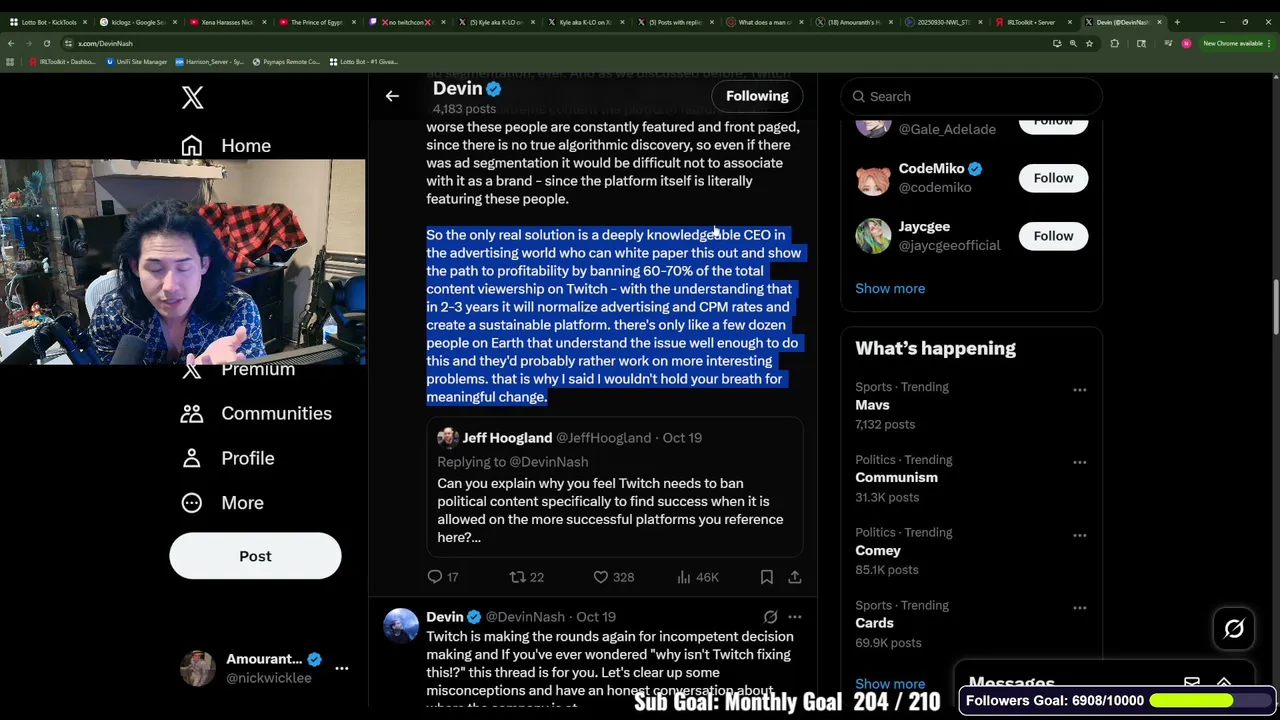The width and height of the screenshot is (1280, 720).
Task: Click the magnifier icon in Search box
Action: click(859, 97)
